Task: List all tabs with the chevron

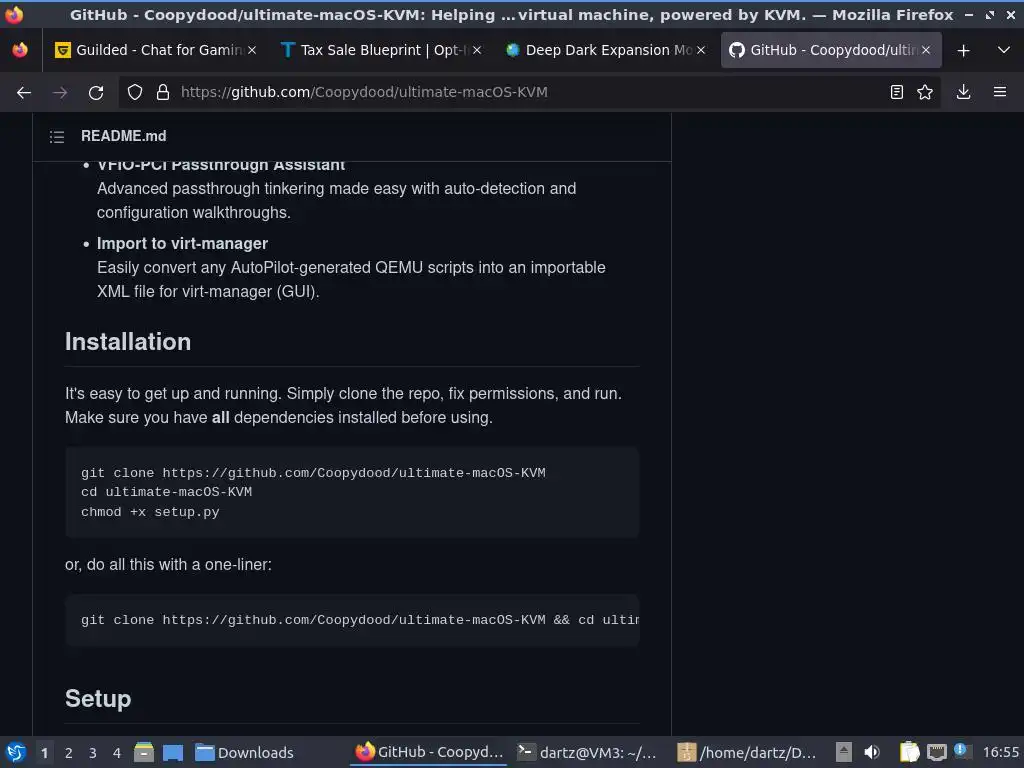Action: point(1004,50)
